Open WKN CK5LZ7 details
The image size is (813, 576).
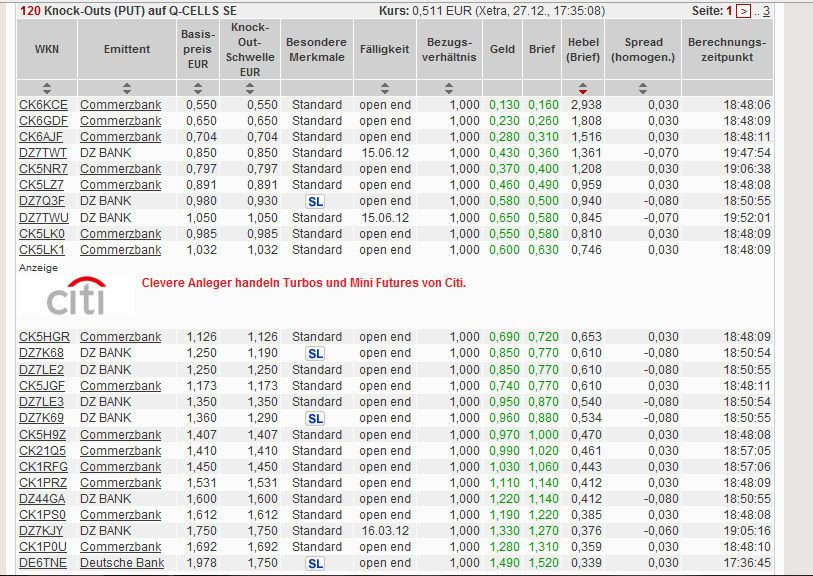tap(41, 185)
